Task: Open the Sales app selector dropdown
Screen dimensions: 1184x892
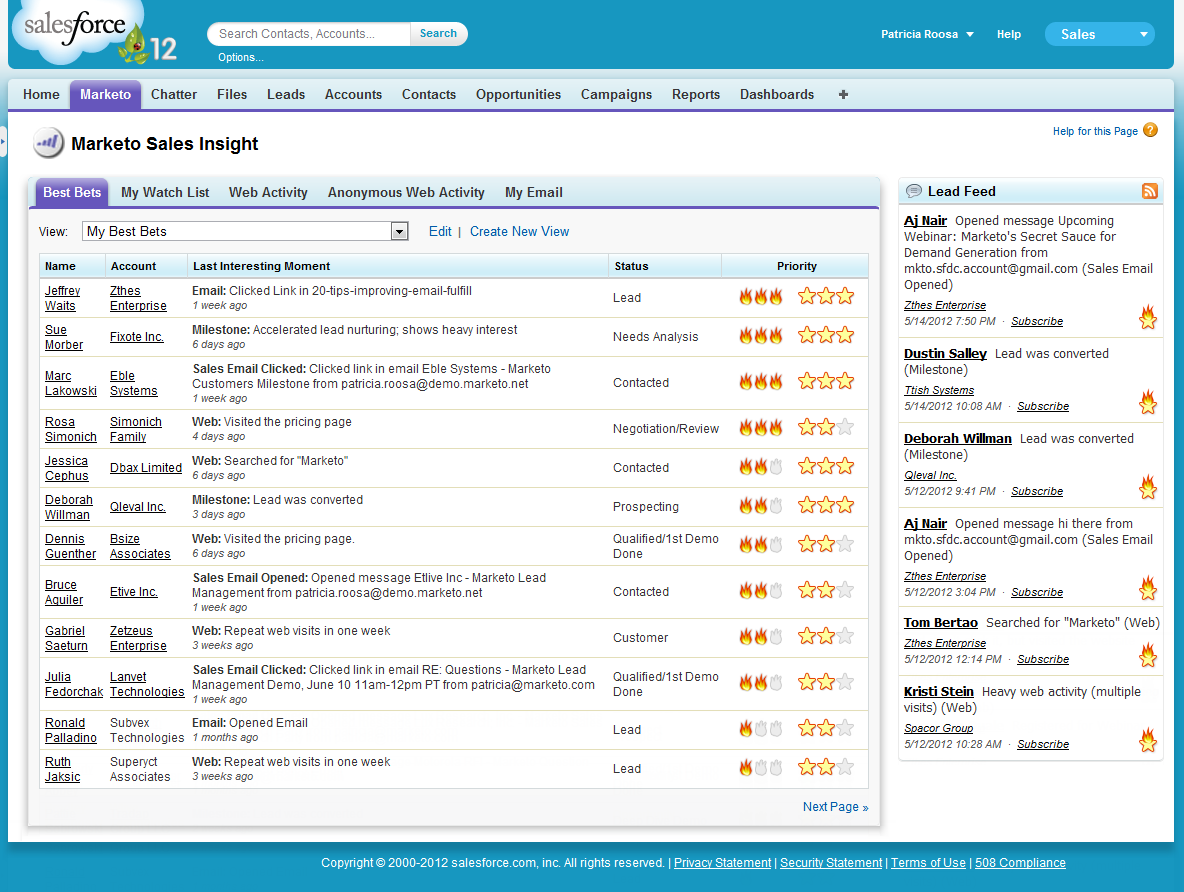Action: [1099, 34]
